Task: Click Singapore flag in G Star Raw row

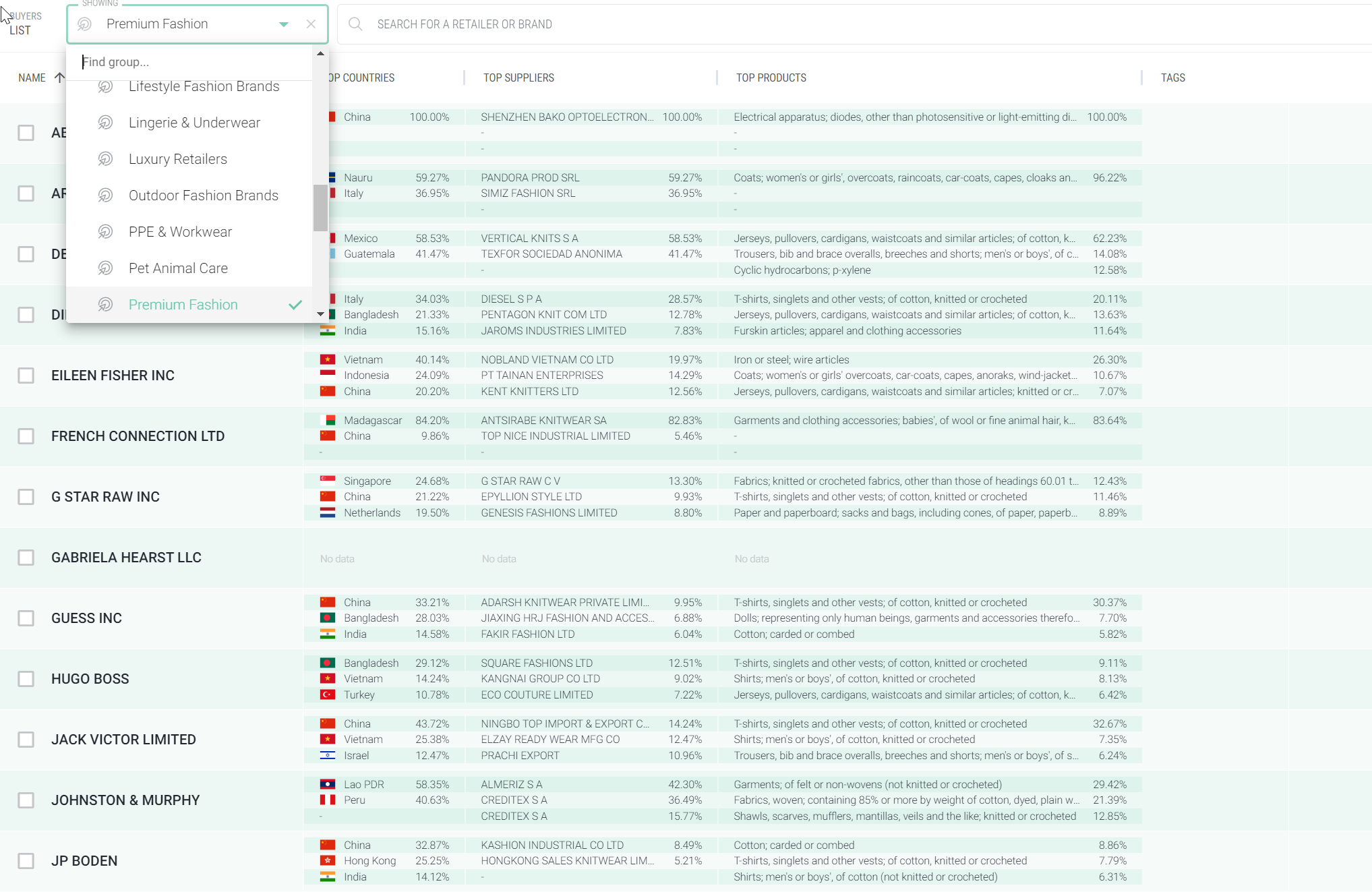Action: click(328, 481)
